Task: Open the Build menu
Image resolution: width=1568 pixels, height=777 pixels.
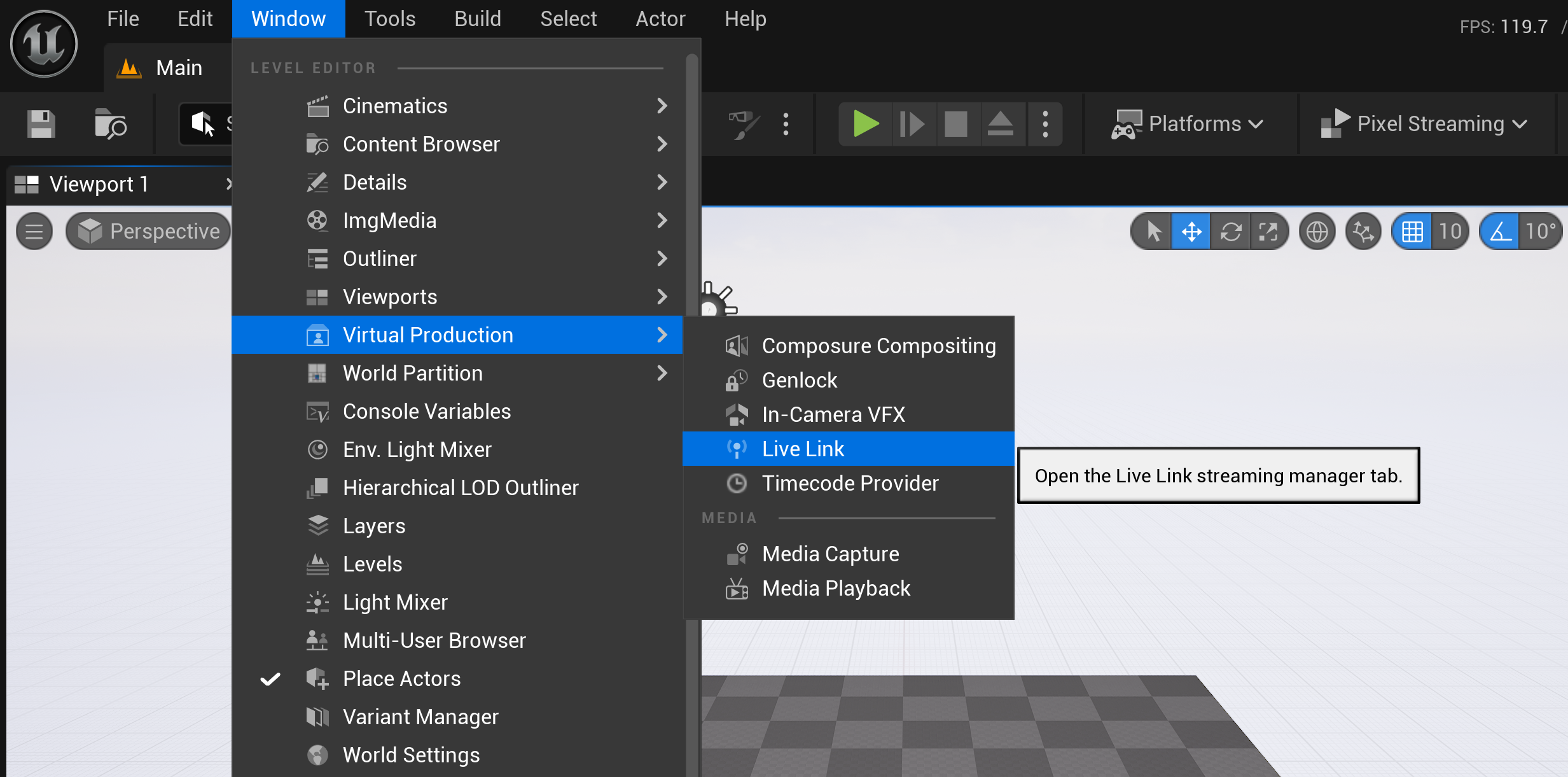Action: tap(478, 19)
